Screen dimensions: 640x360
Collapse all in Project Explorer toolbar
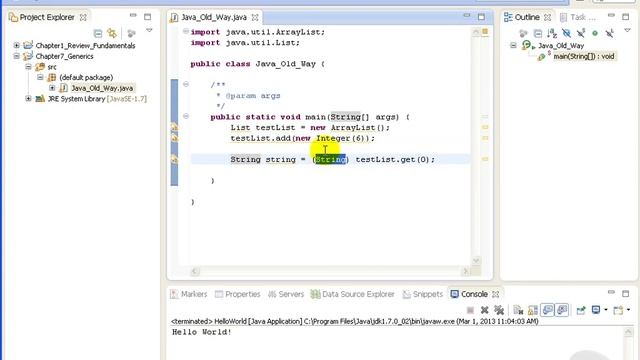coord(98,33)
